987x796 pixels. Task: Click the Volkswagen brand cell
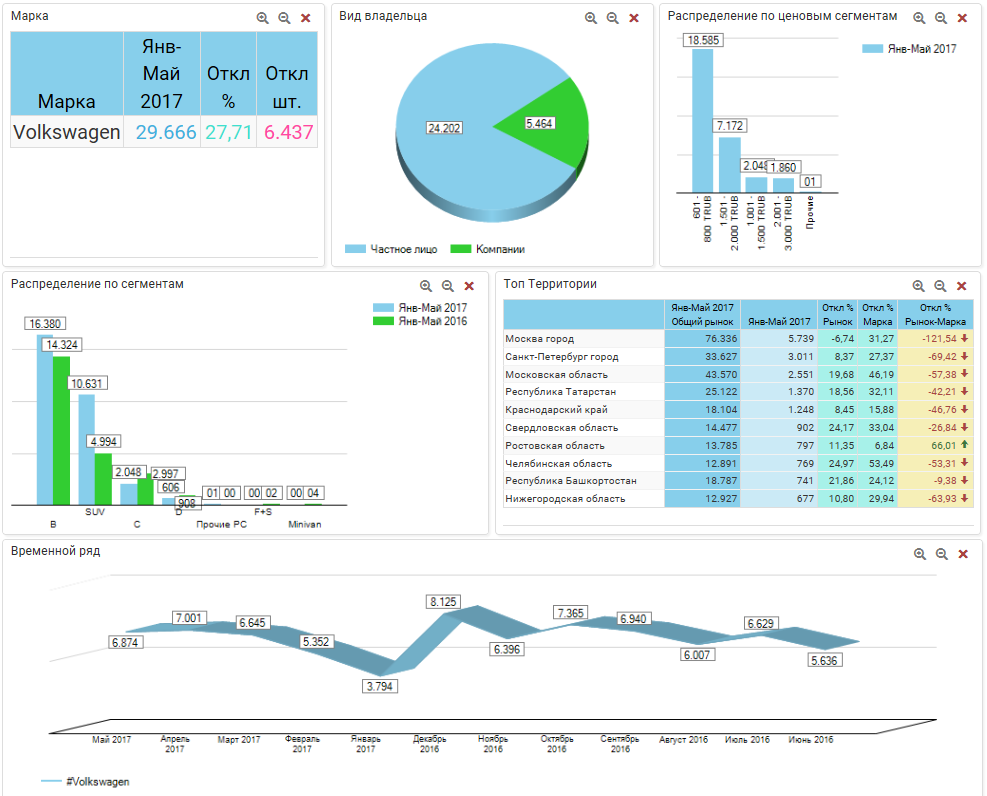coord(67,132)
